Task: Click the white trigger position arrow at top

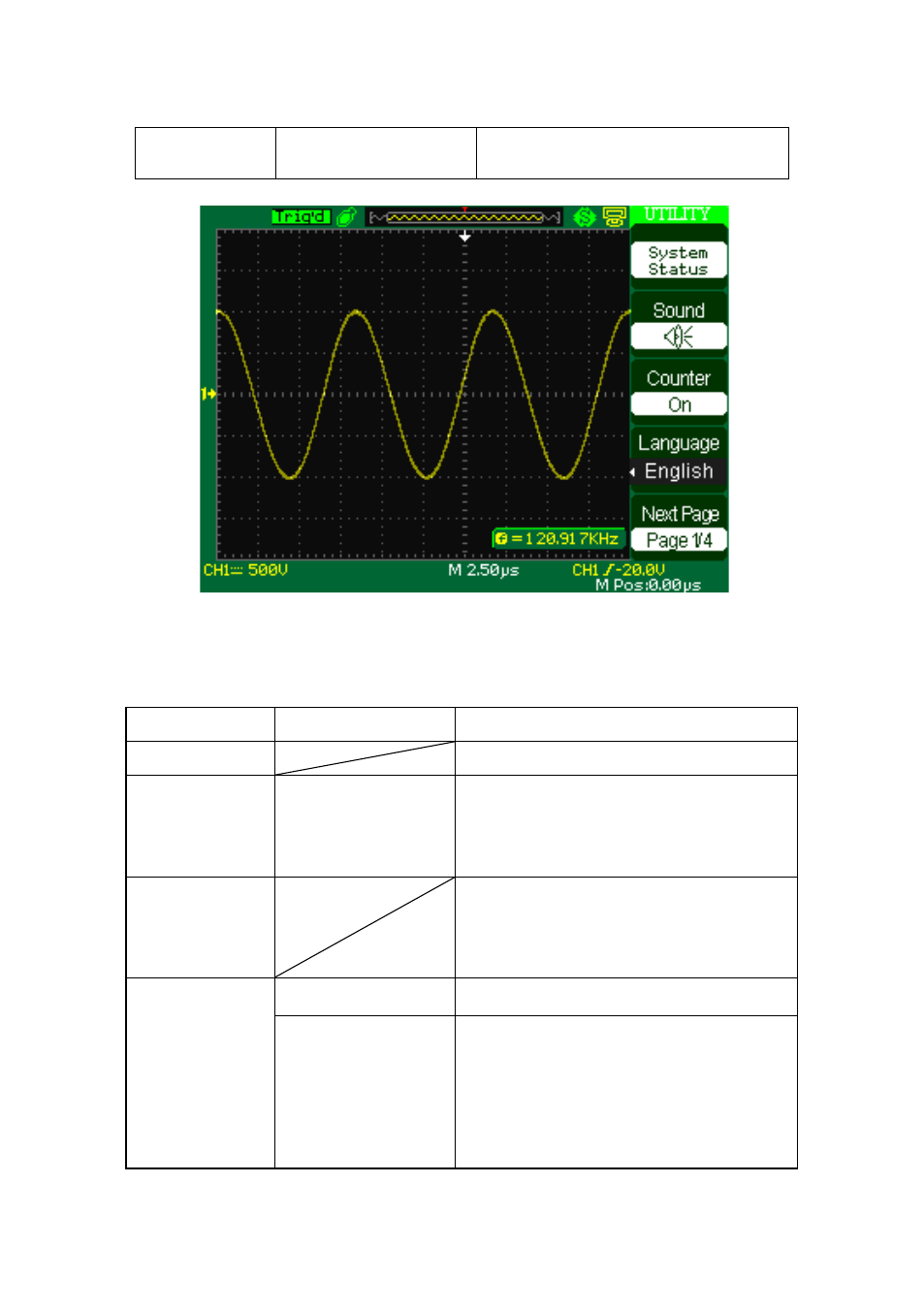Action: (464, 236)
